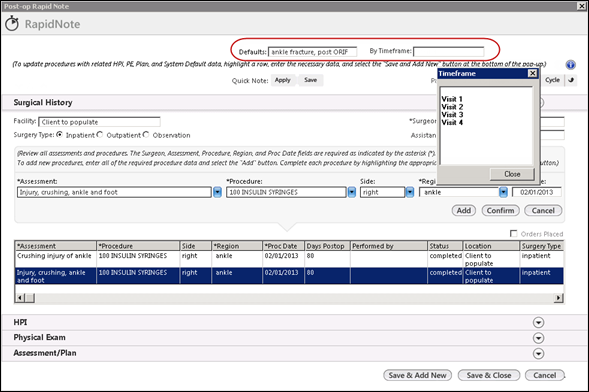Select Outpatient surgery type radio
Screen dimensions: 589x392
point(100,134)
